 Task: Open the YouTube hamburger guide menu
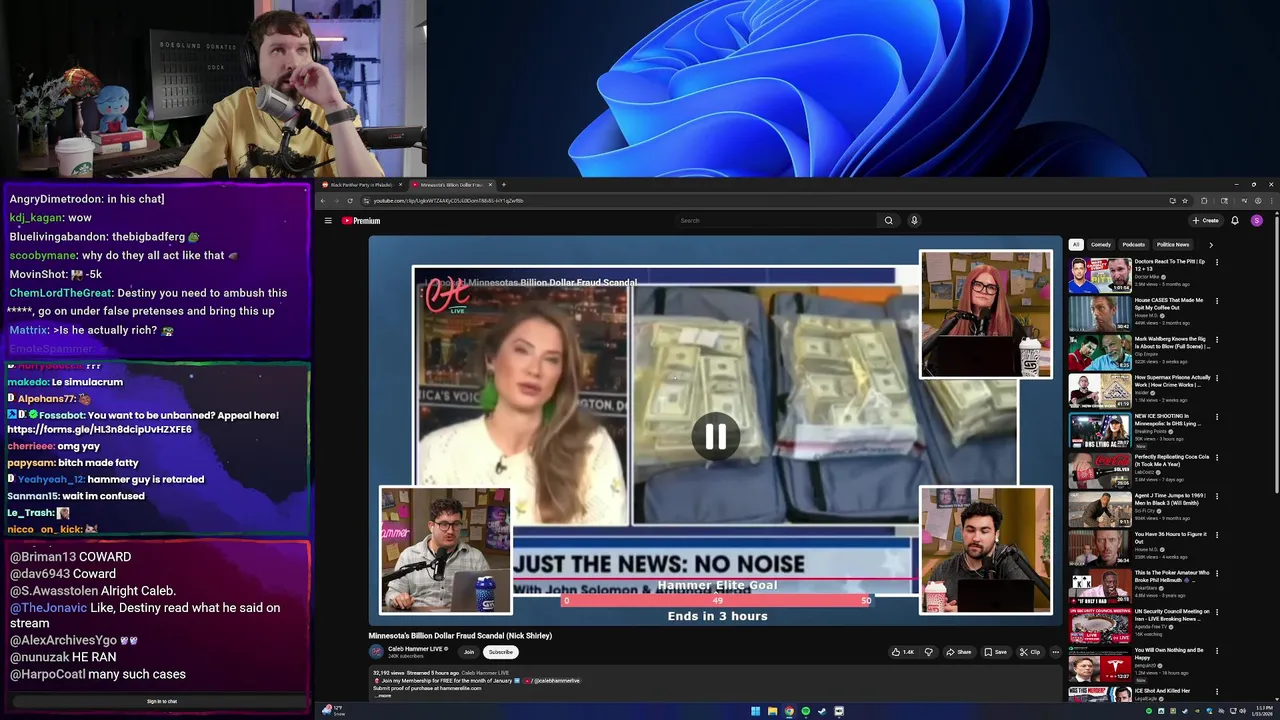[x=328, y=221]
